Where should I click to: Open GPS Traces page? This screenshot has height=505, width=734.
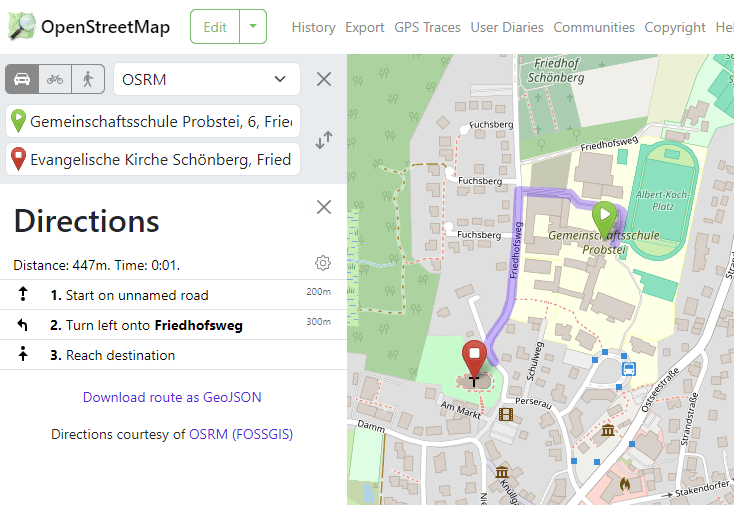(427, 27)
